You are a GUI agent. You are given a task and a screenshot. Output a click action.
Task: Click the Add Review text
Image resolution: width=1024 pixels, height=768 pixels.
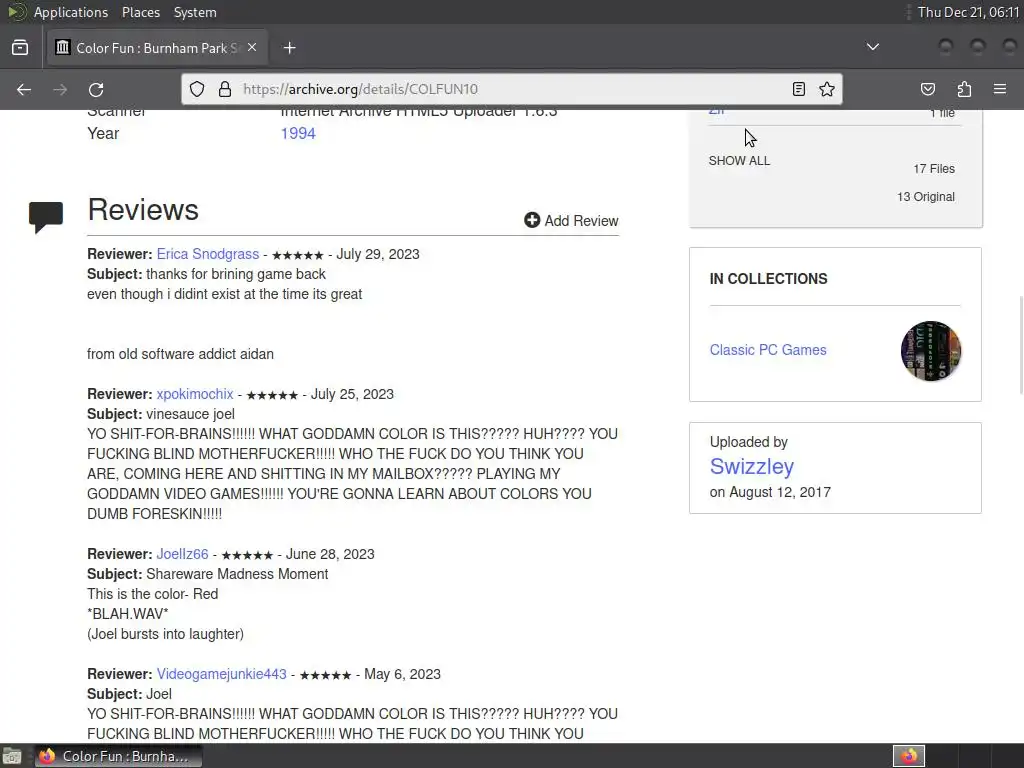click(581, 221)
